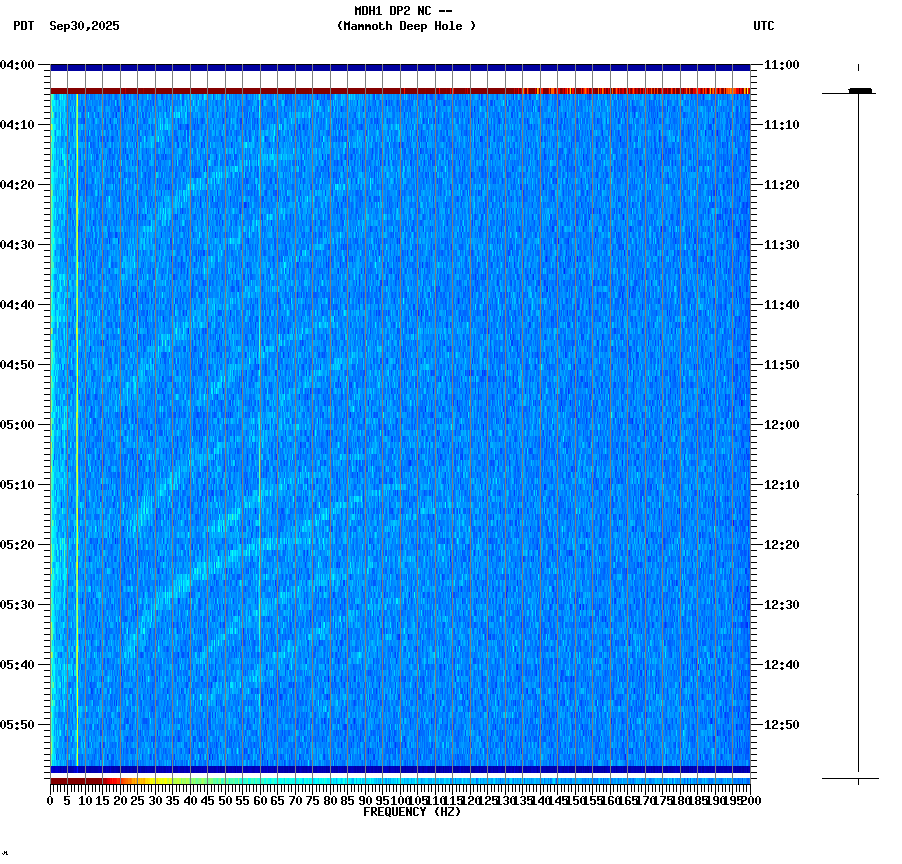This screenshot has width=902, height=864.
Task: Click the small mark in the bottom-left corner
Action: pos(6,855)
